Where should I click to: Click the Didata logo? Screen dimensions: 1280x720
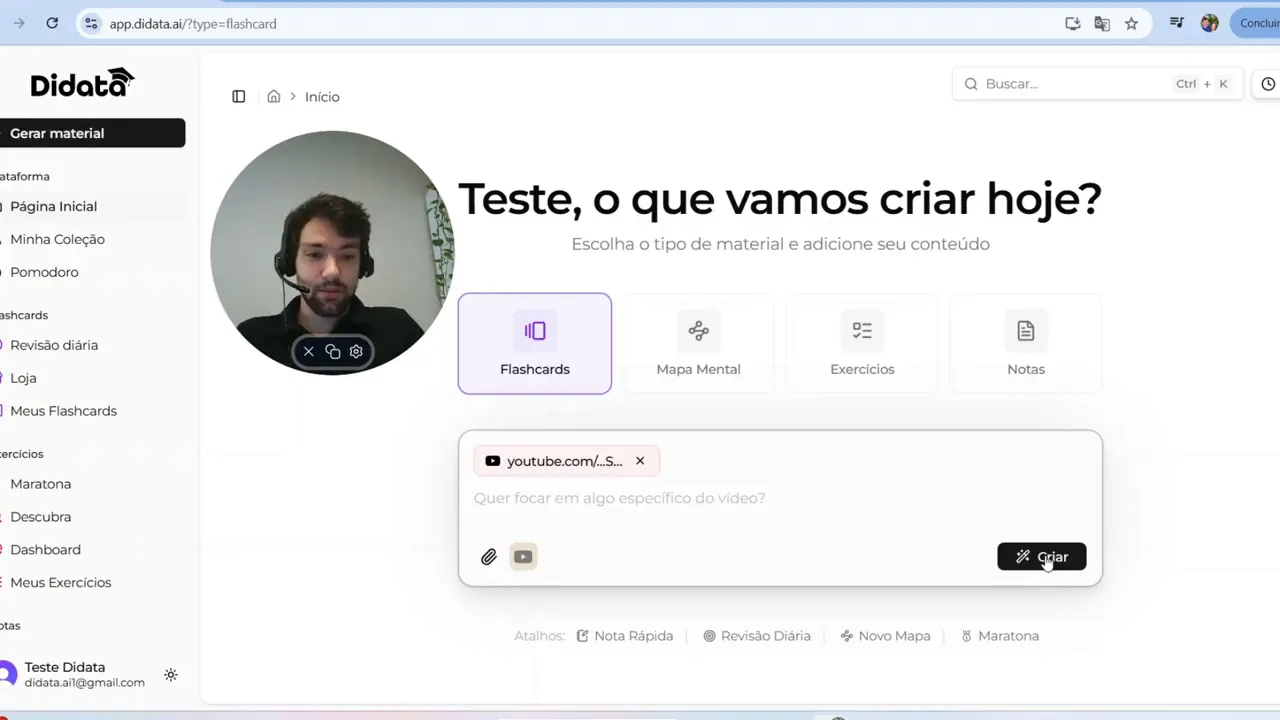[82, 84]
